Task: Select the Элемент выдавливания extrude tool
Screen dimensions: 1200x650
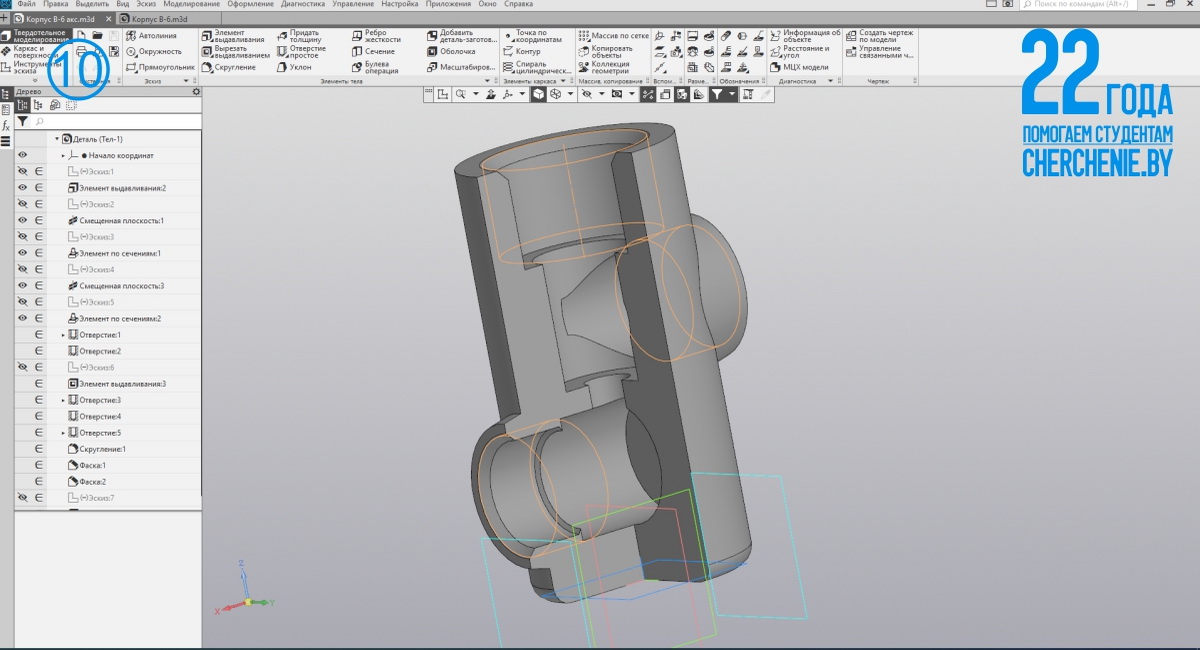Action: [234, 36]
